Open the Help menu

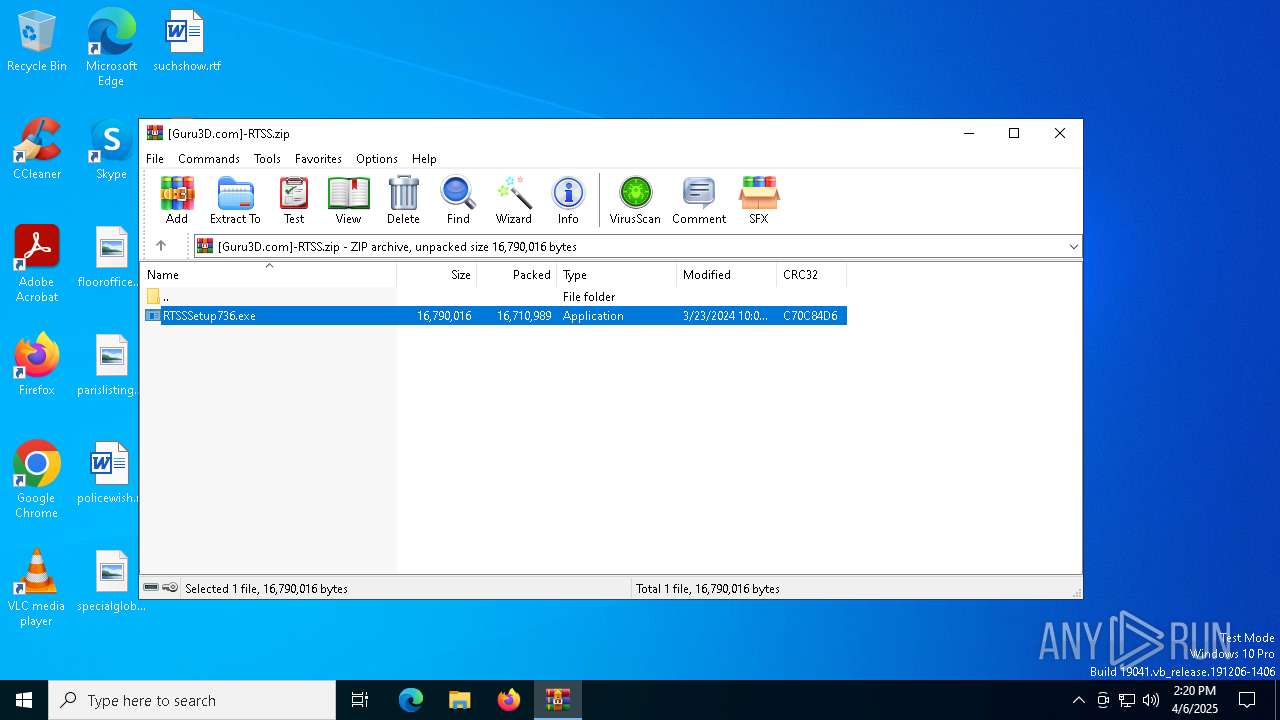pos(424,159)
